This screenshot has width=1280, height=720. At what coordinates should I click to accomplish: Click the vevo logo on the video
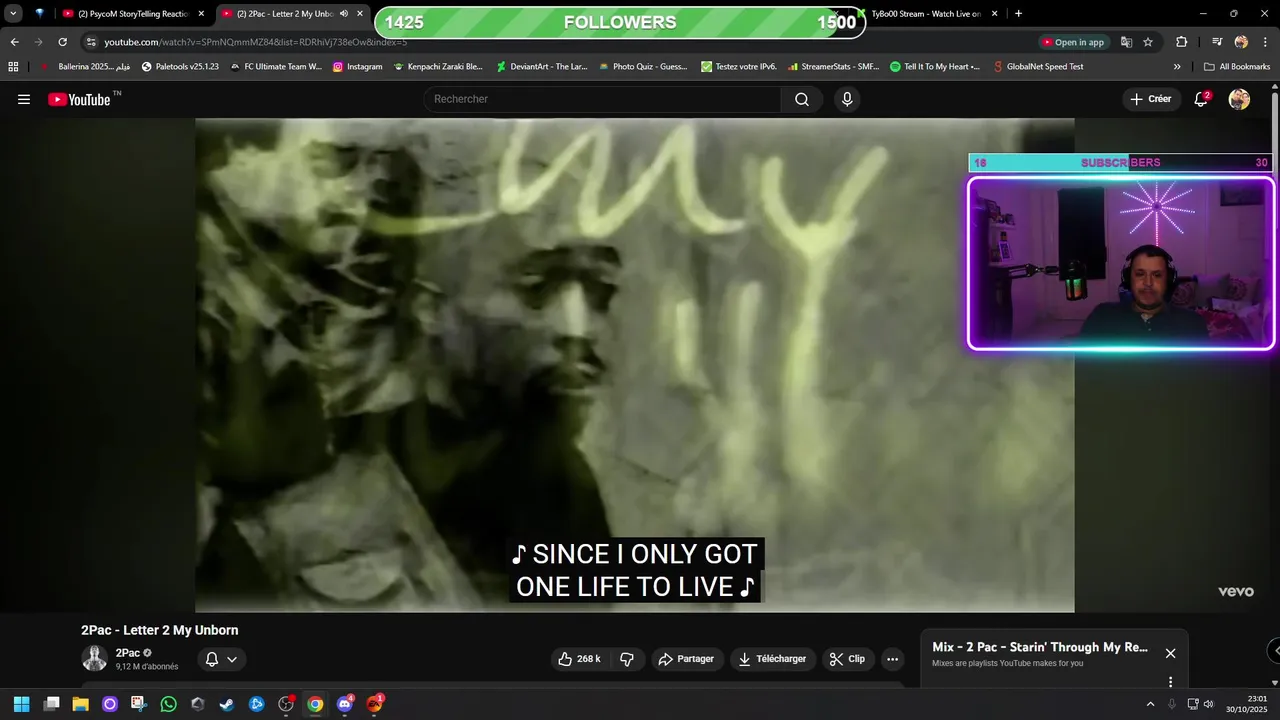click(x=1236, y=591)
